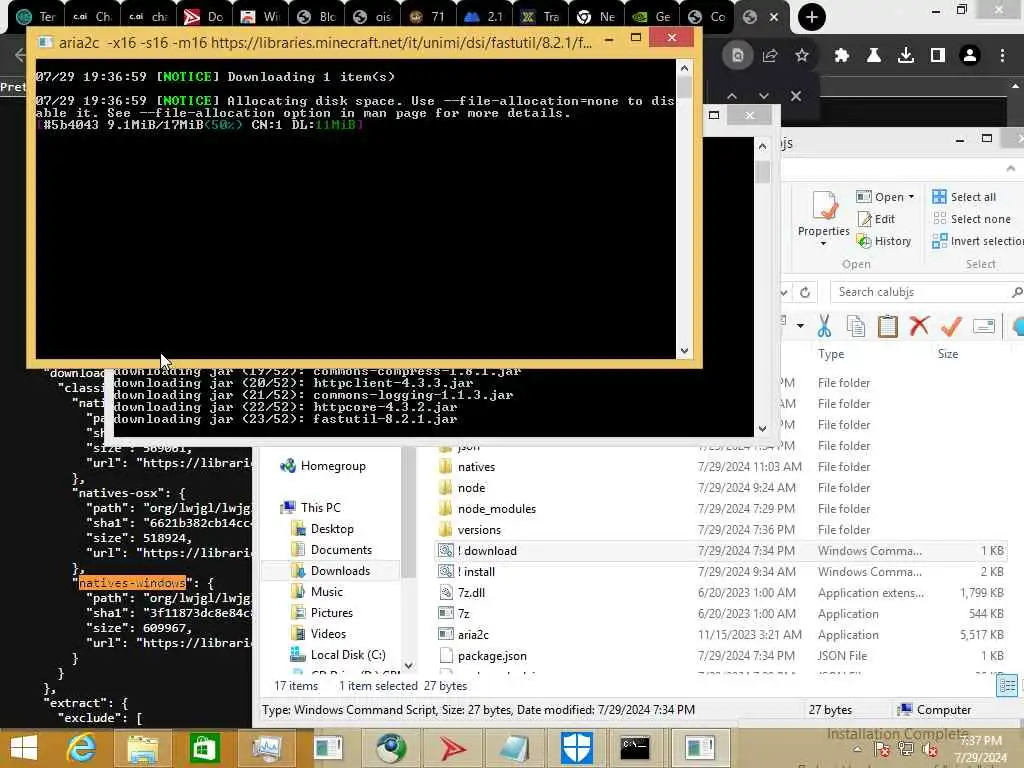
Task: Switch to the 'Blc' browser tab
Action: (x=316, y=17)
